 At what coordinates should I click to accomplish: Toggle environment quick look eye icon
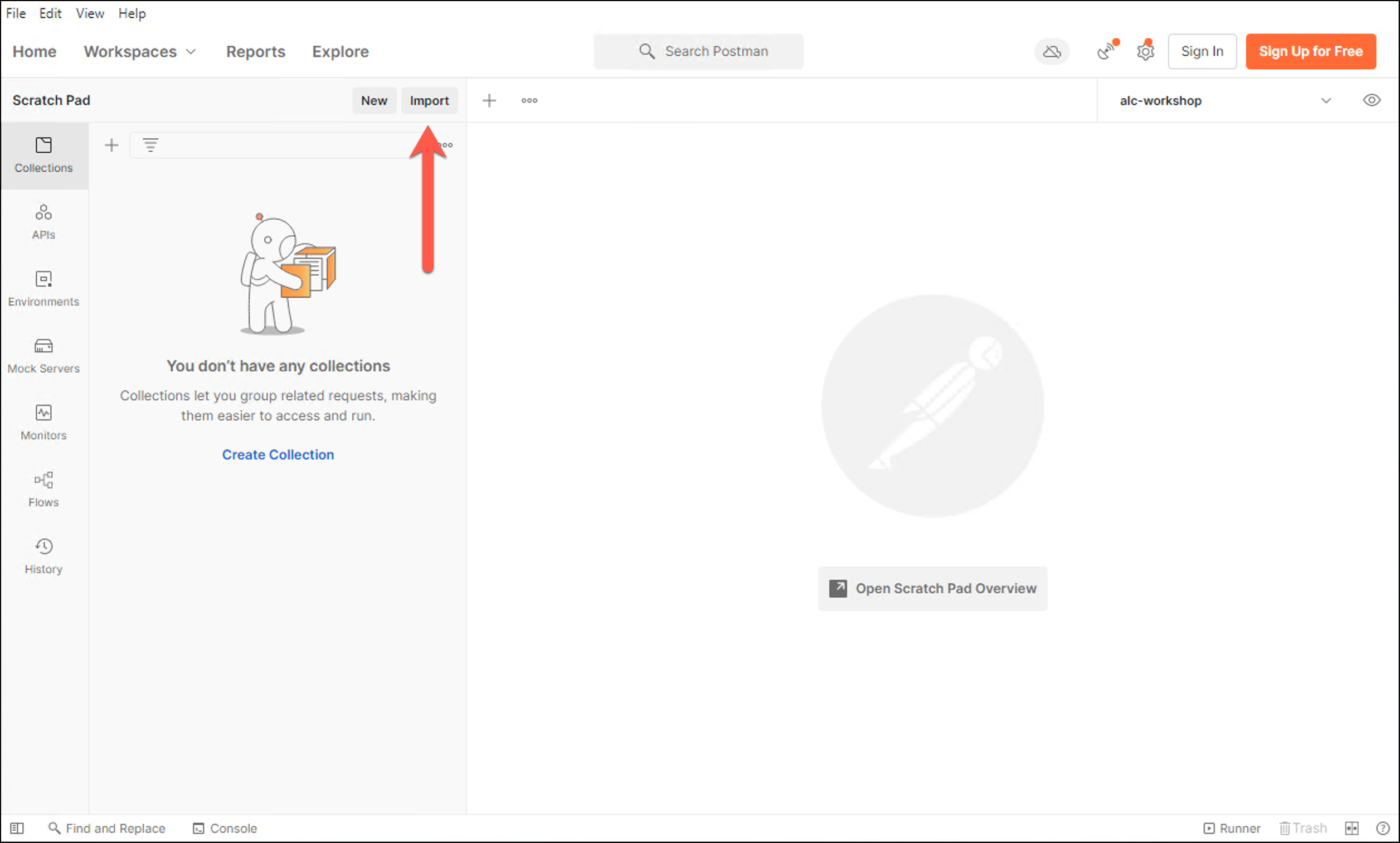click(1372, 100)
